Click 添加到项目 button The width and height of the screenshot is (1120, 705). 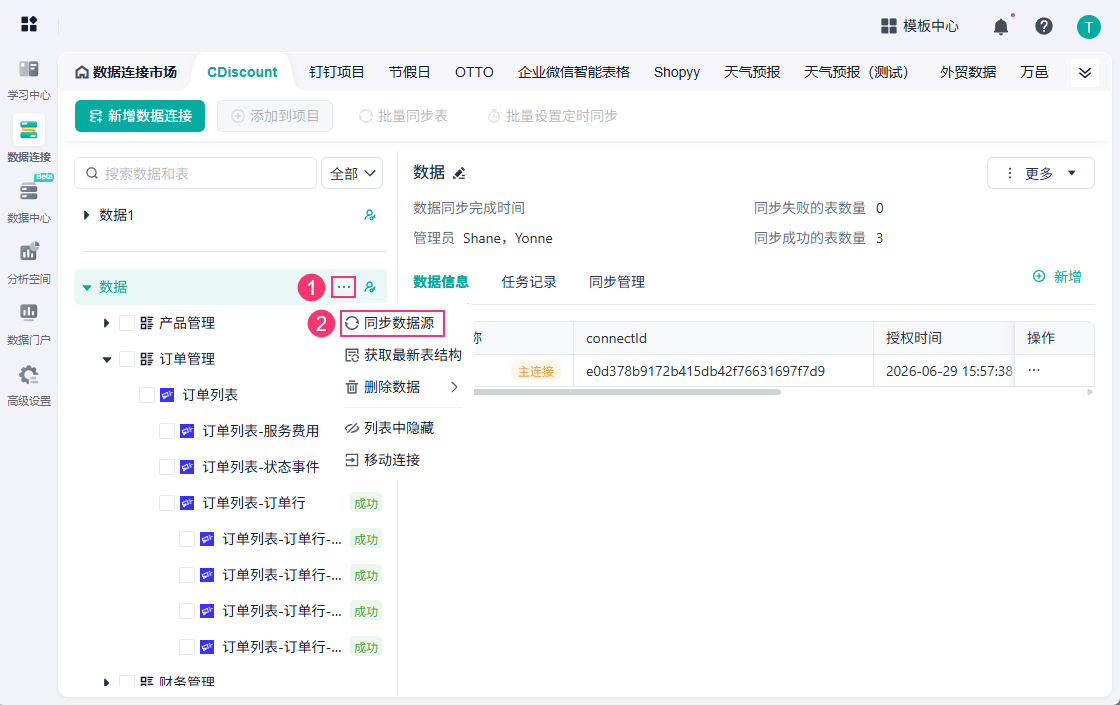click(x=275, y=116)
